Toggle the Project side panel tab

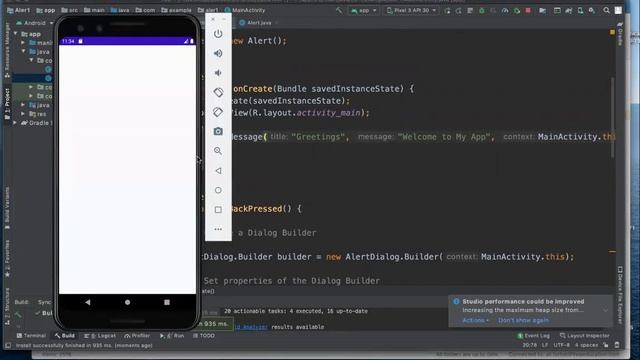7,103
